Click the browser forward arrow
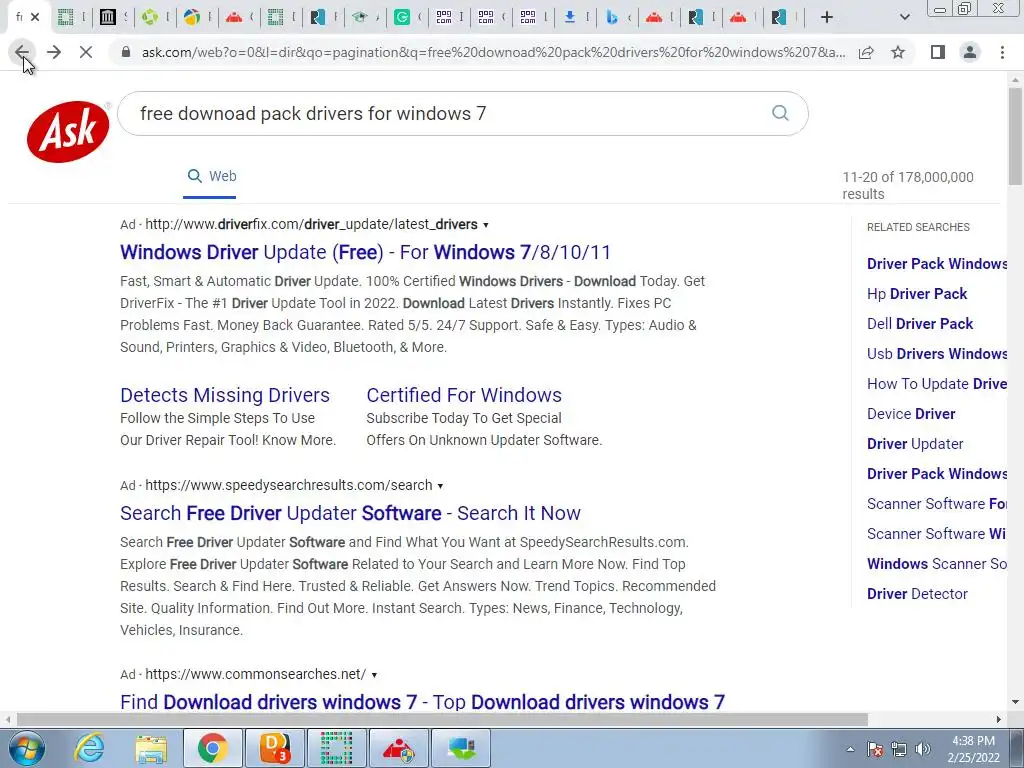Viewport: 1024px width, 768px height. point(54,52)
